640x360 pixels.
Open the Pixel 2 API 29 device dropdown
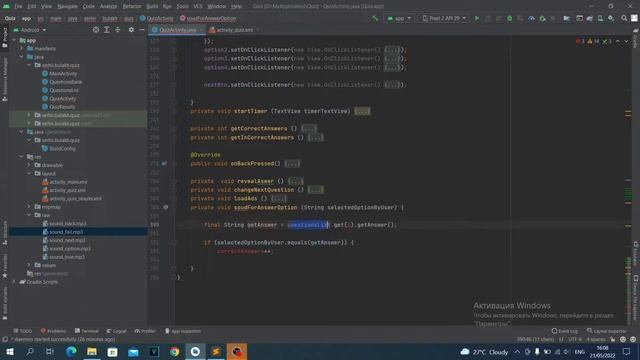coord(444,18)
